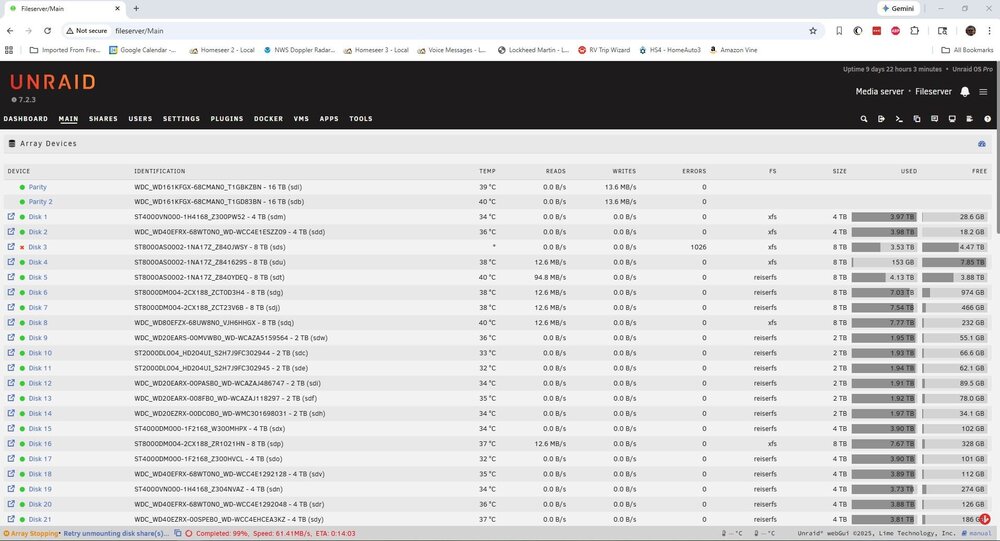The image size is (1000, 541).
Task: Open the Disk 3 settings link
Action: tap(38, 247)
